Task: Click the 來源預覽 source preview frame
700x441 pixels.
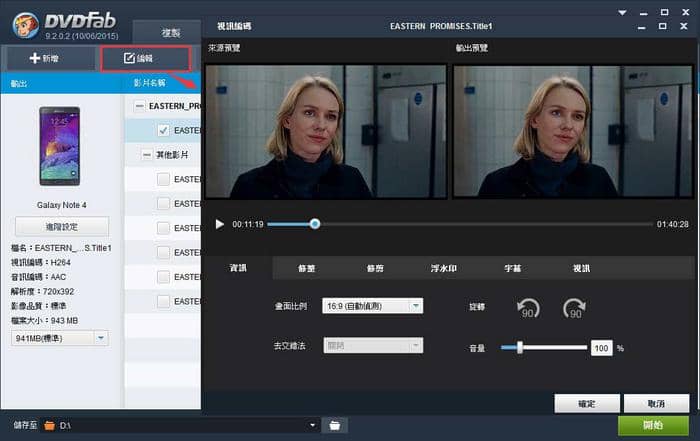Action: (x=326, y=132)
